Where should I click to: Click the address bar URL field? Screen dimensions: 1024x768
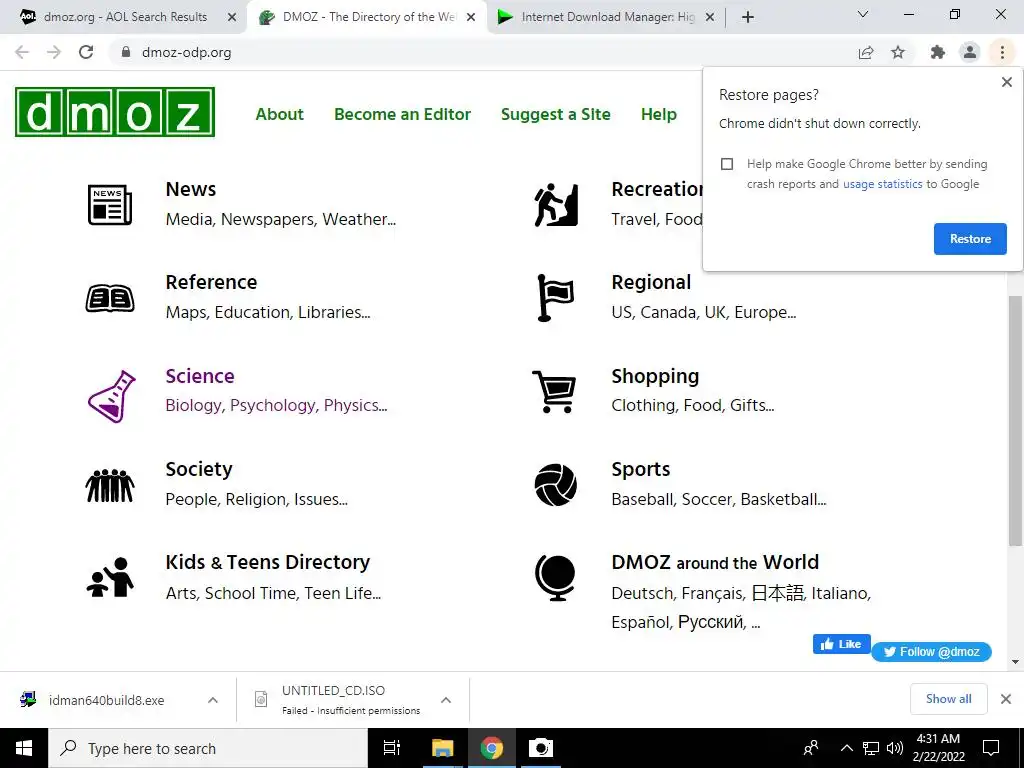[x=483, y=52]
